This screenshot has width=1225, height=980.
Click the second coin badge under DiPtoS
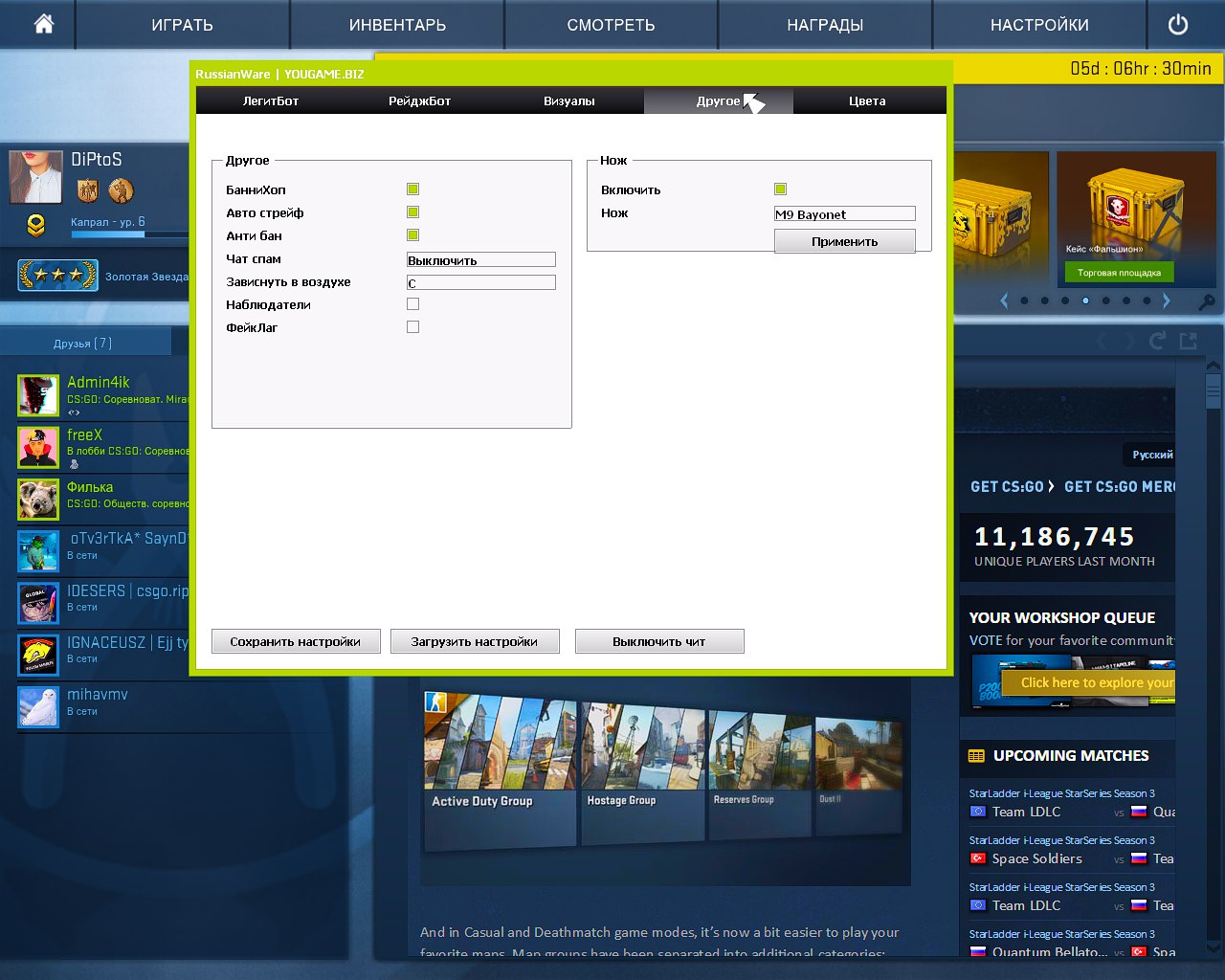[x=121, y=190]
